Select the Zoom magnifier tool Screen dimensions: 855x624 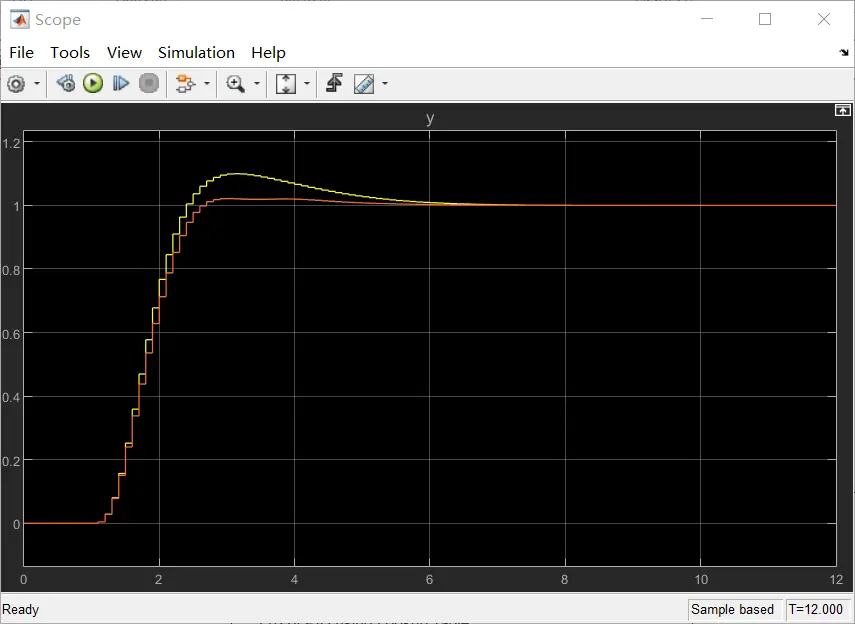235,83
